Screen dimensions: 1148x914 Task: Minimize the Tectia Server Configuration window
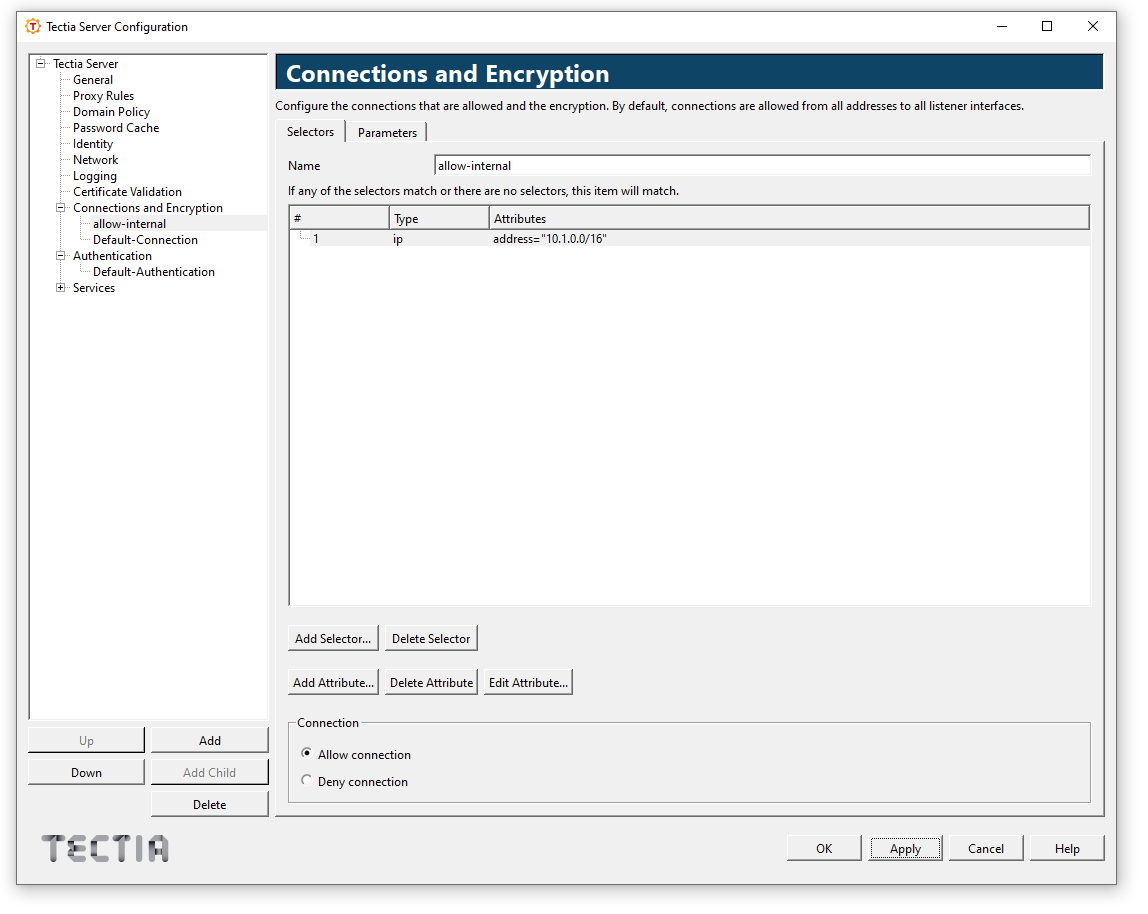1002,26
